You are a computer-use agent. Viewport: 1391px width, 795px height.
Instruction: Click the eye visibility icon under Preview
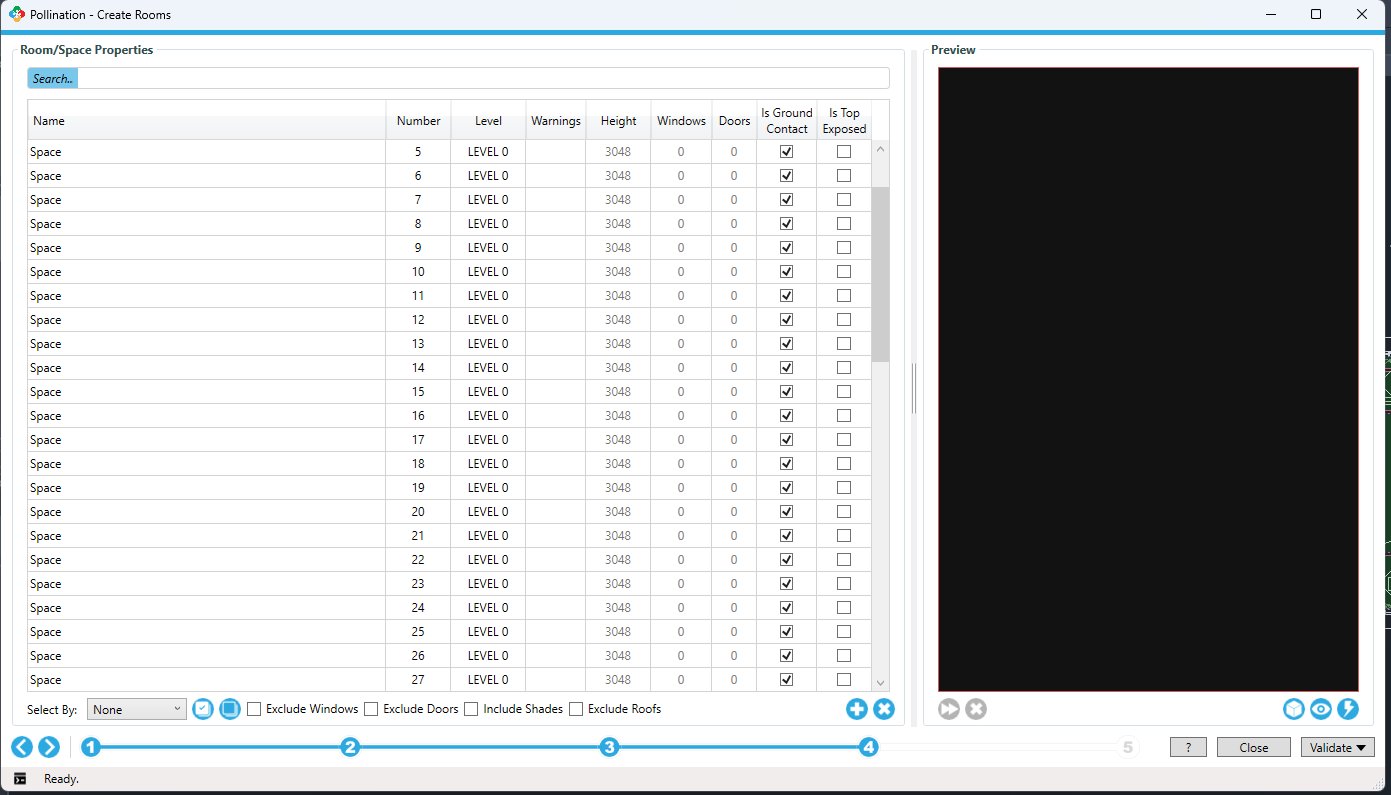[x=1321, y=709]
